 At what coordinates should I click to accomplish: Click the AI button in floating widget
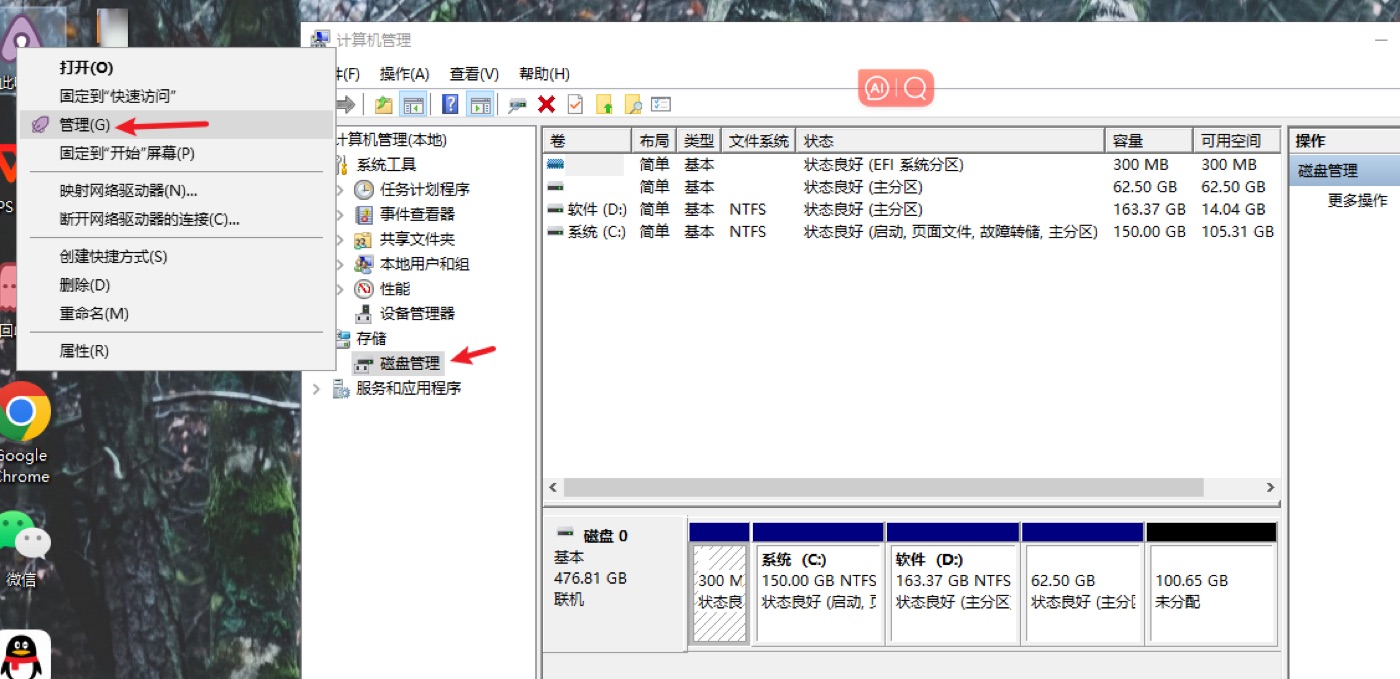coord(877,89)
